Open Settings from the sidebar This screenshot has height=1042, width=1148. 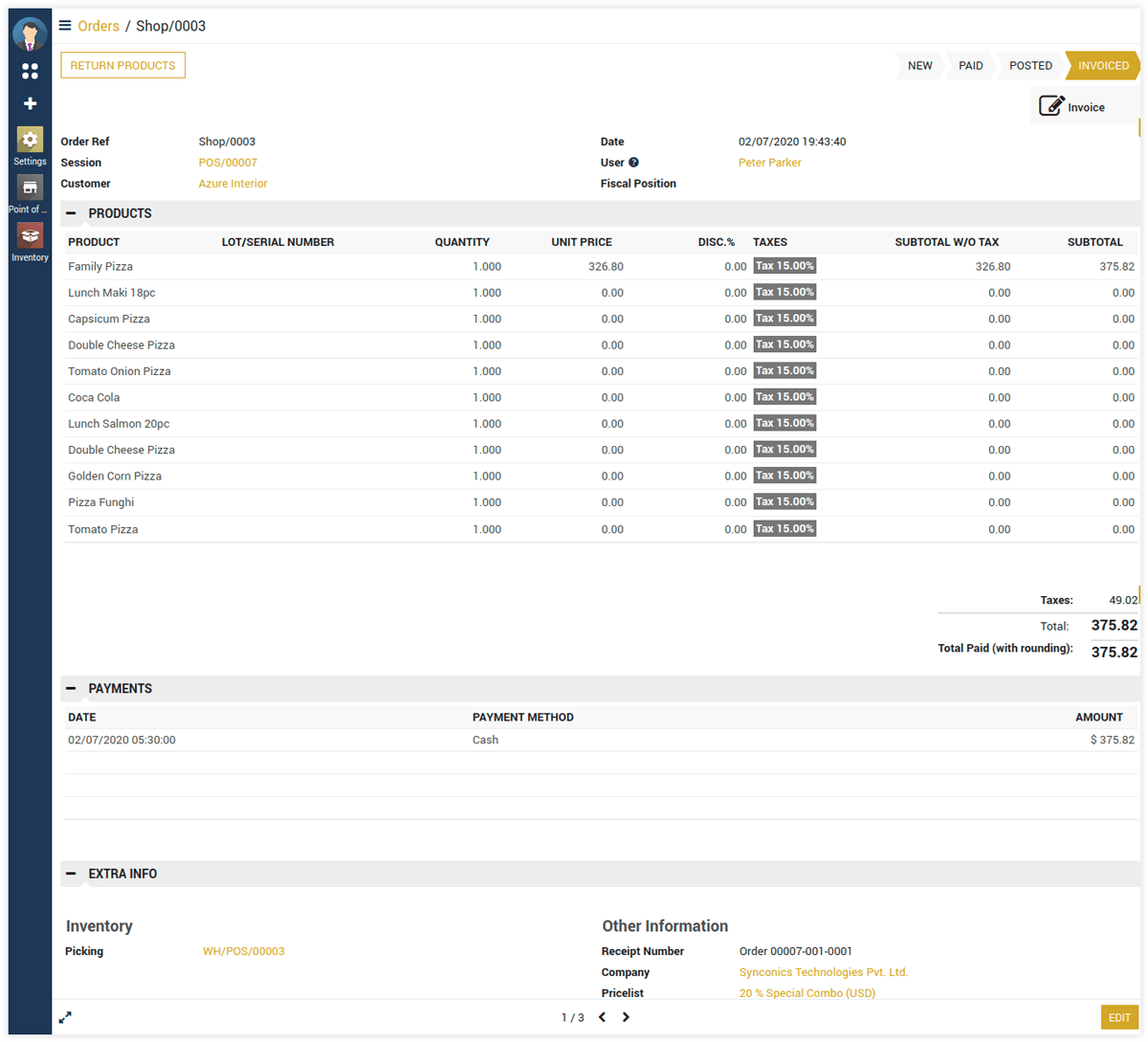30,146
